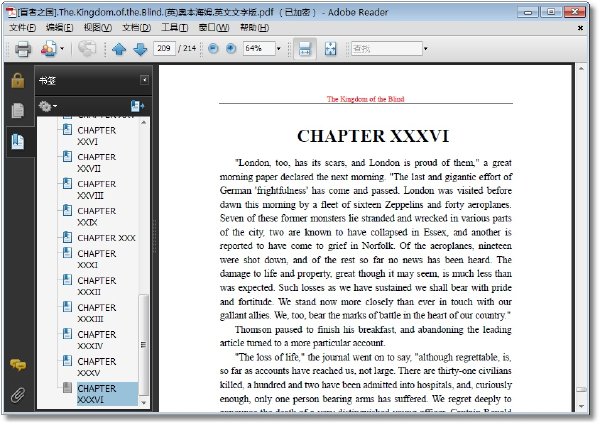Go to previous page with up arrow

[x=119, y=49]
